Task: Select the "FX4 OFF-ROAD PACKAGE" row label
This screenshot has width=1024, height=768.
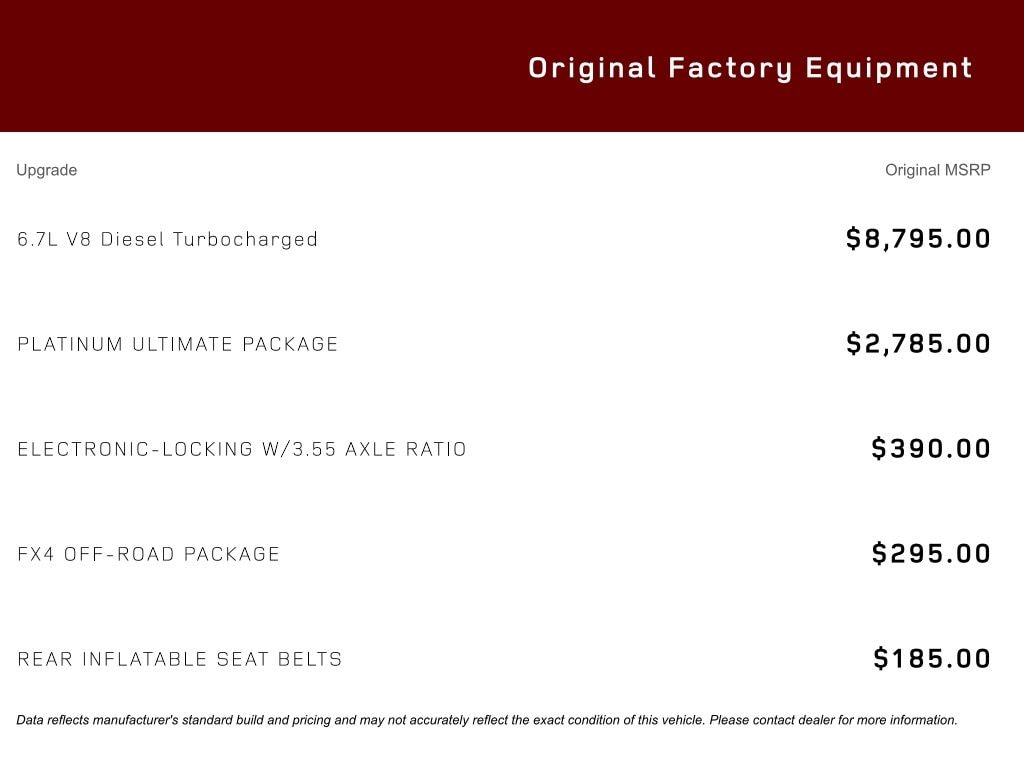Action: click(x=149, y=555)
